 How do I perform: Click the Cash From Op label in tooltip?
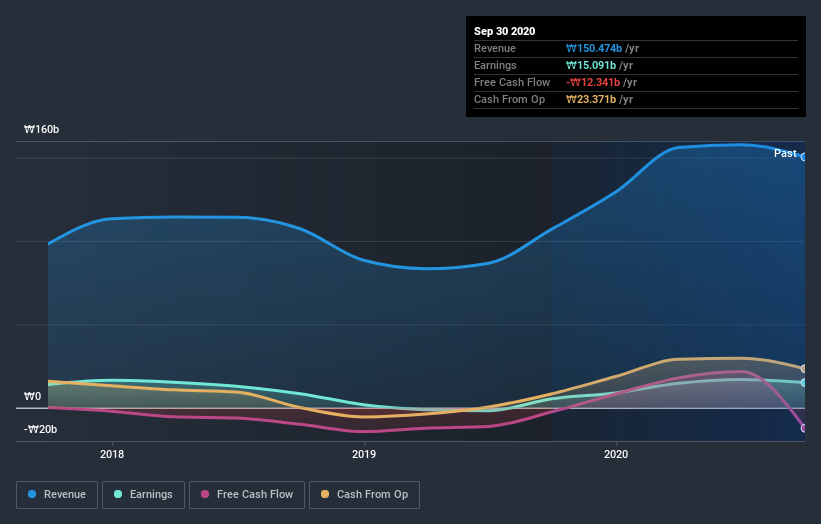(509, 99)
